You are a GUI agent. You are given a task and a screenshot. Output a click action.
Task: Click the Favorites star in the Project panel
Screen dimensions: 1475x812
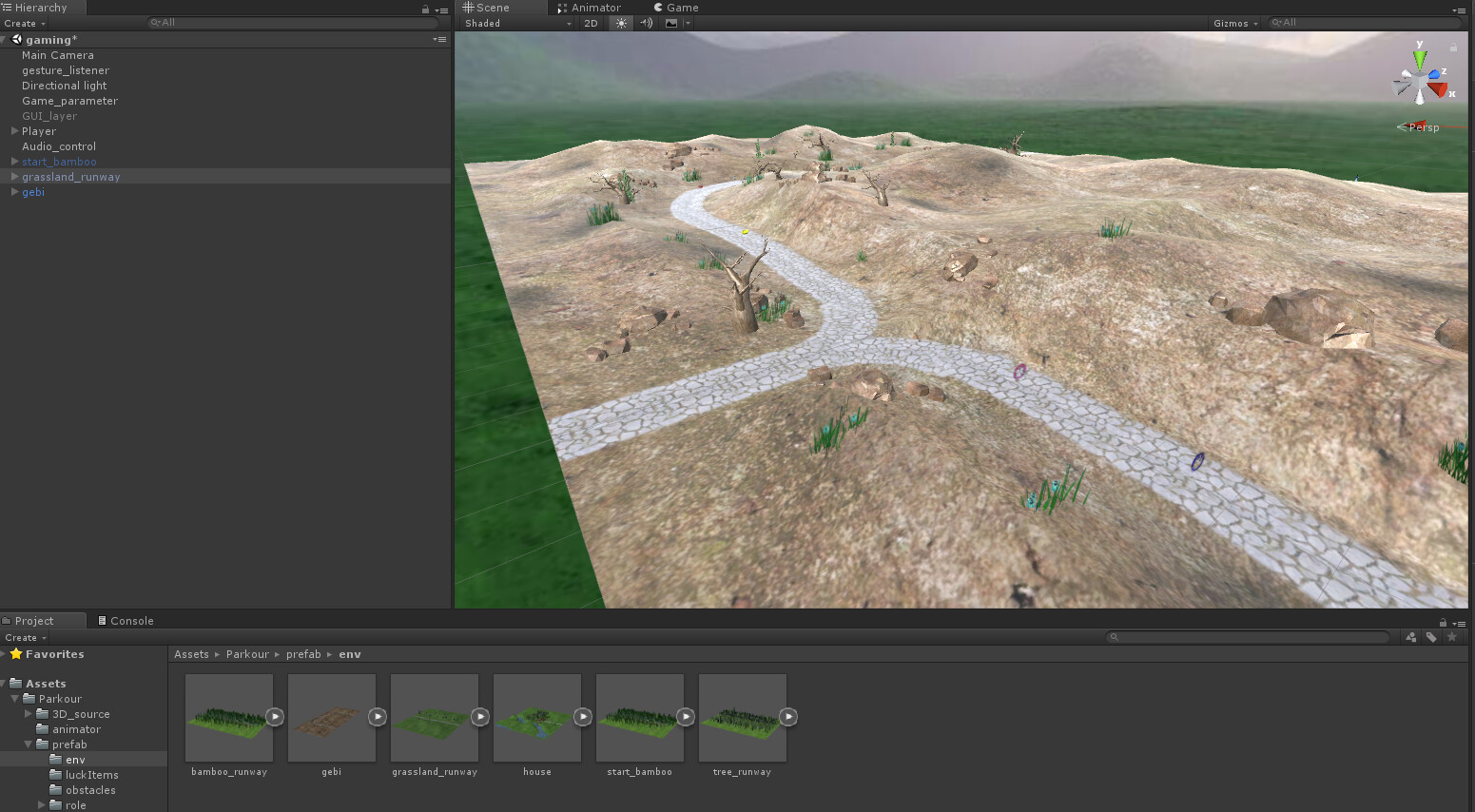(x=16, y=653)
